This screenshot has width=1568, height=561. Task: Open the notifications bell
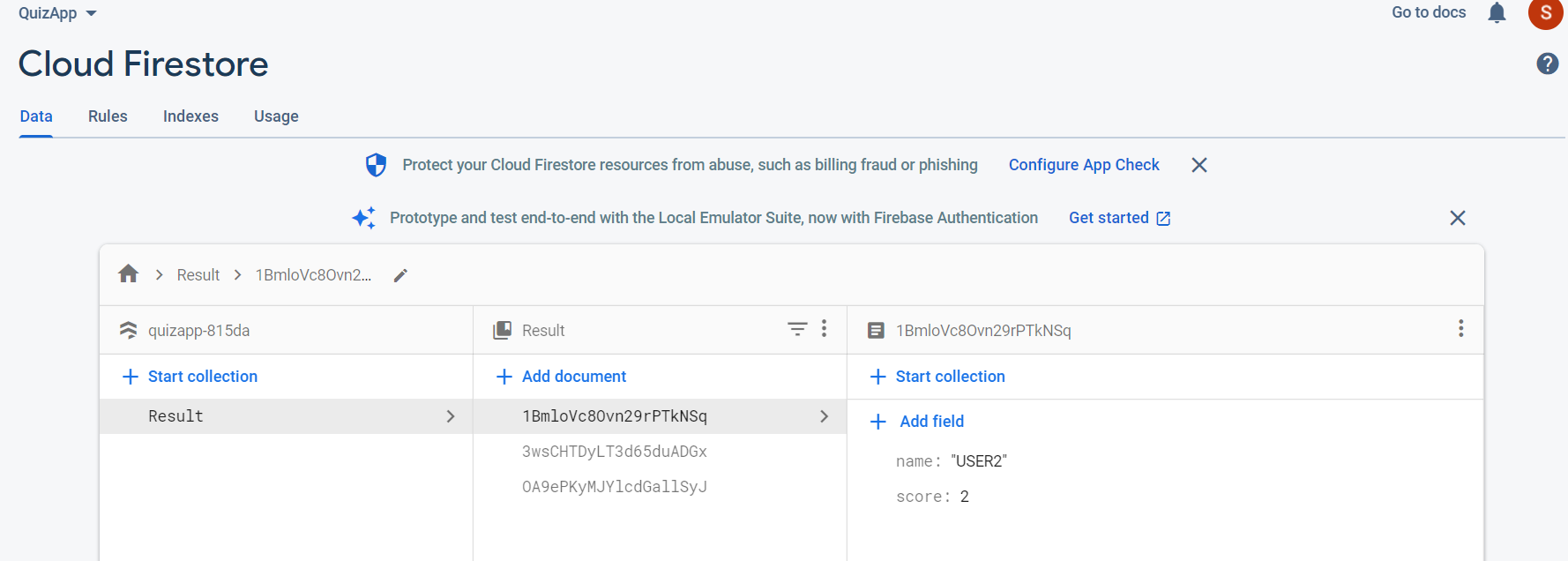(1497, 12)
